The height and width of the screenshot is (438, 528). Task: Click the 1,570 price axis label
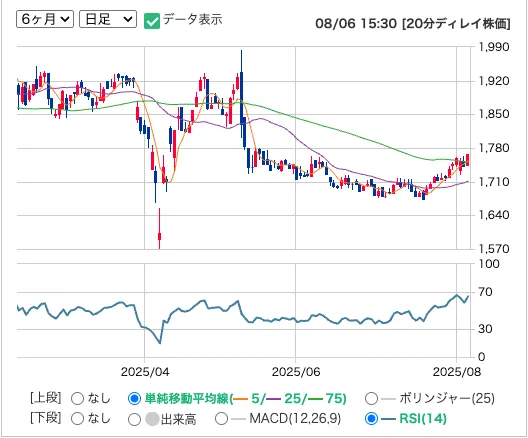pos(494,249)
